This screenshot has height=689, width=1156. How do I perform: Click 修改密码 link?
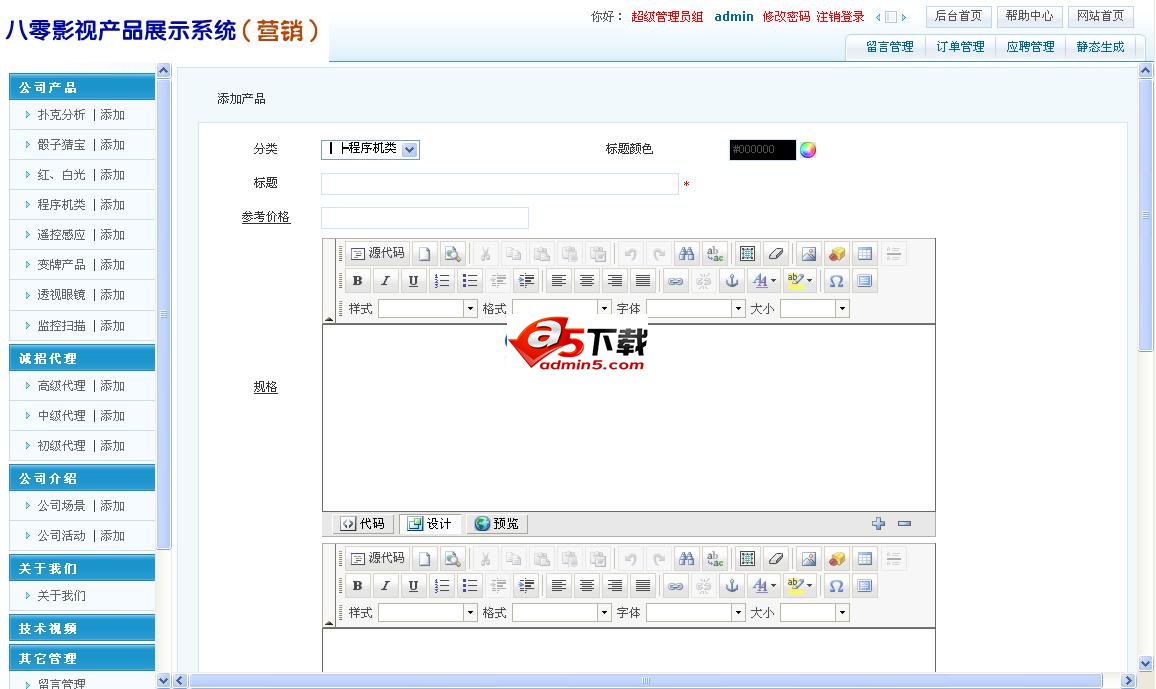pyautogui.click(x=786, y=17)
